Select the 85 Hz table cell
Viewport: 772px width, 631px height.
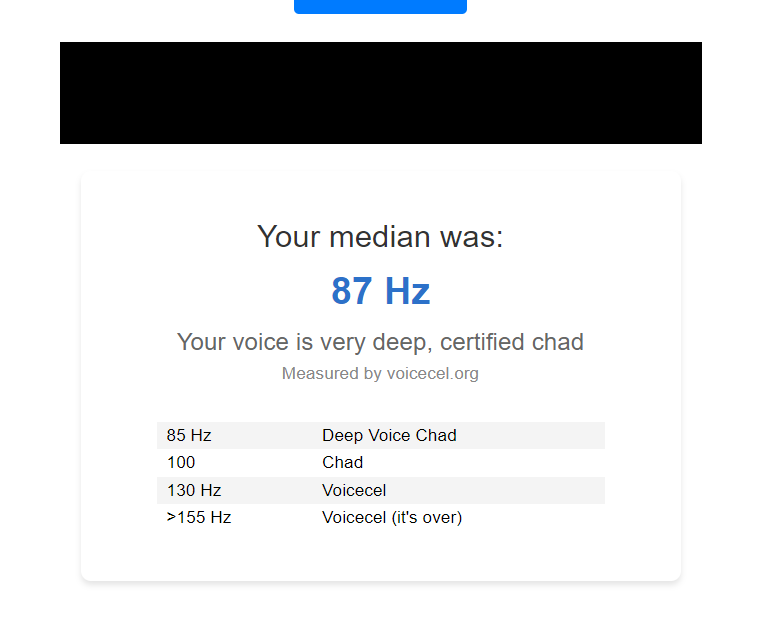point(189,435)
